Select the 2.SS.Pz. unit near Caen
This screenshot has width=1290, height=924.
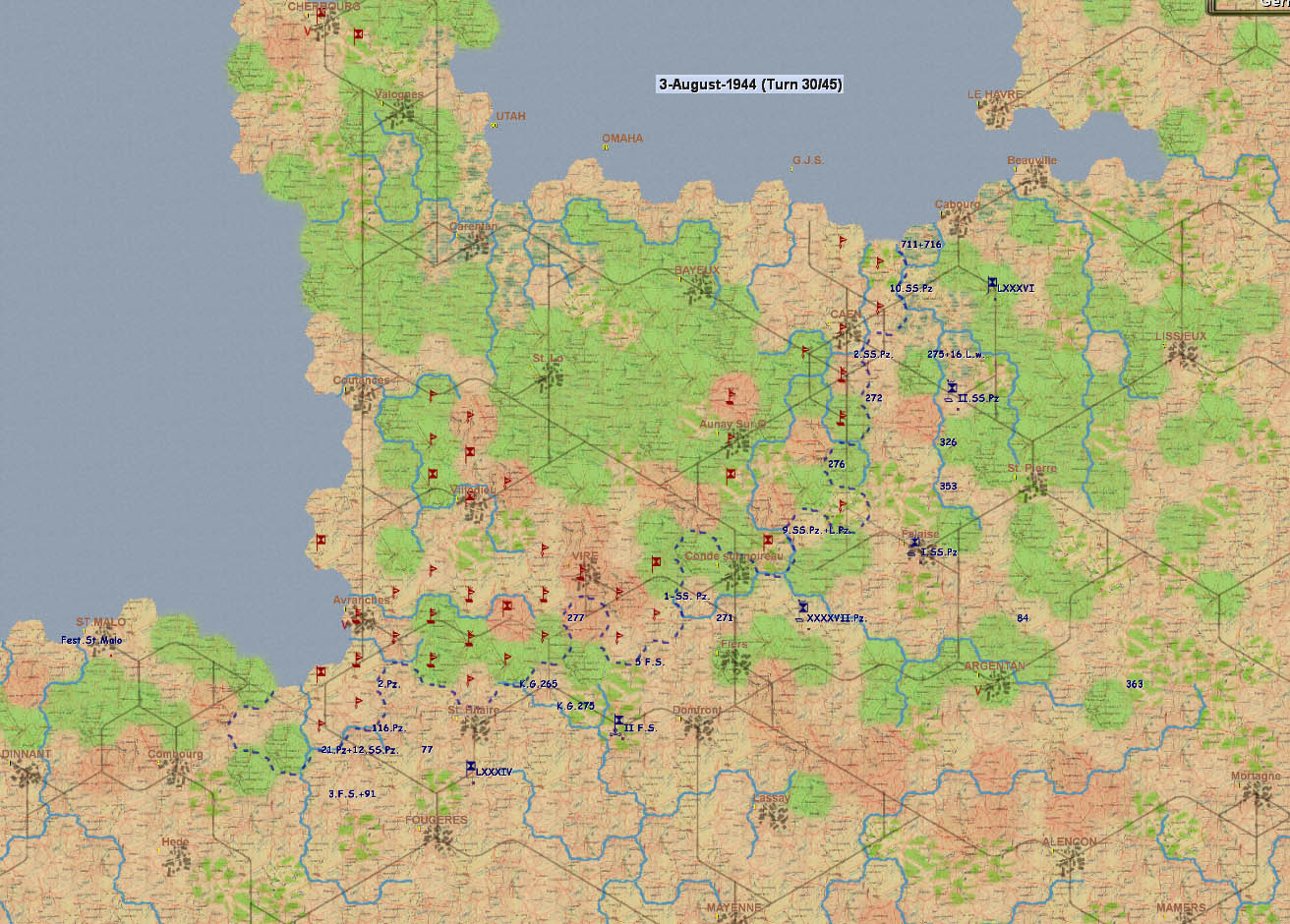[873, 354]
